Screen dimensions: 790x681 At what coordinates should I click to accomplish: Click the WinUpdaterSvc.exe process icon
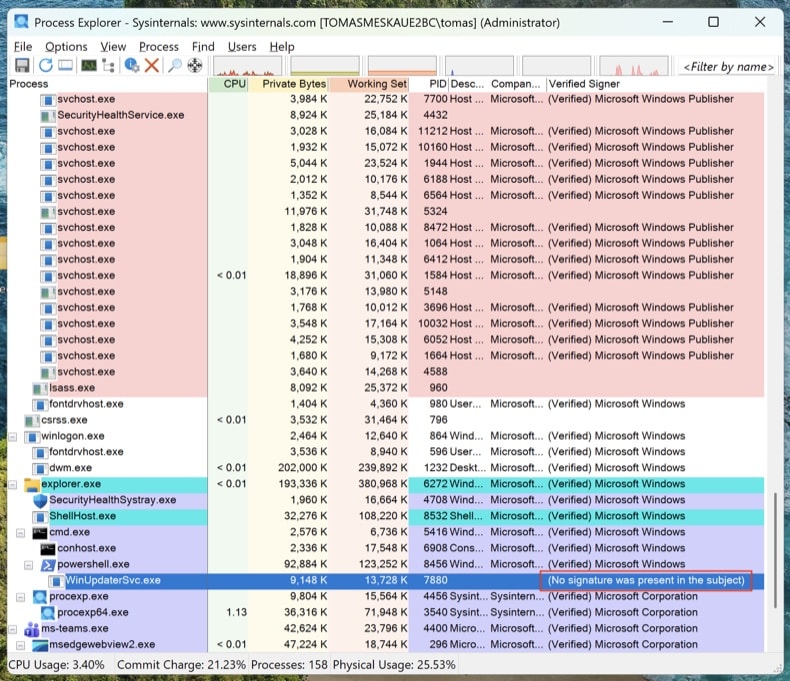click(x=56, y=581)
